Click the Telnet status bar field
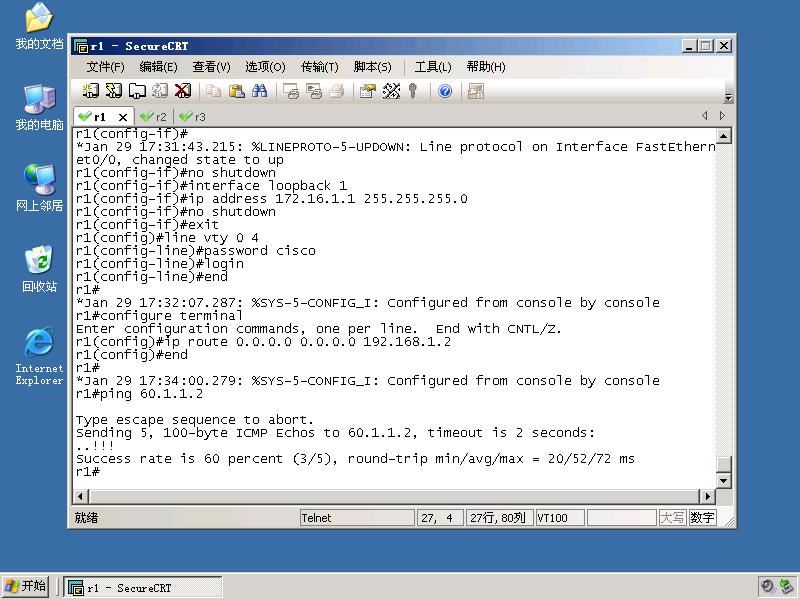 point(357,518)
